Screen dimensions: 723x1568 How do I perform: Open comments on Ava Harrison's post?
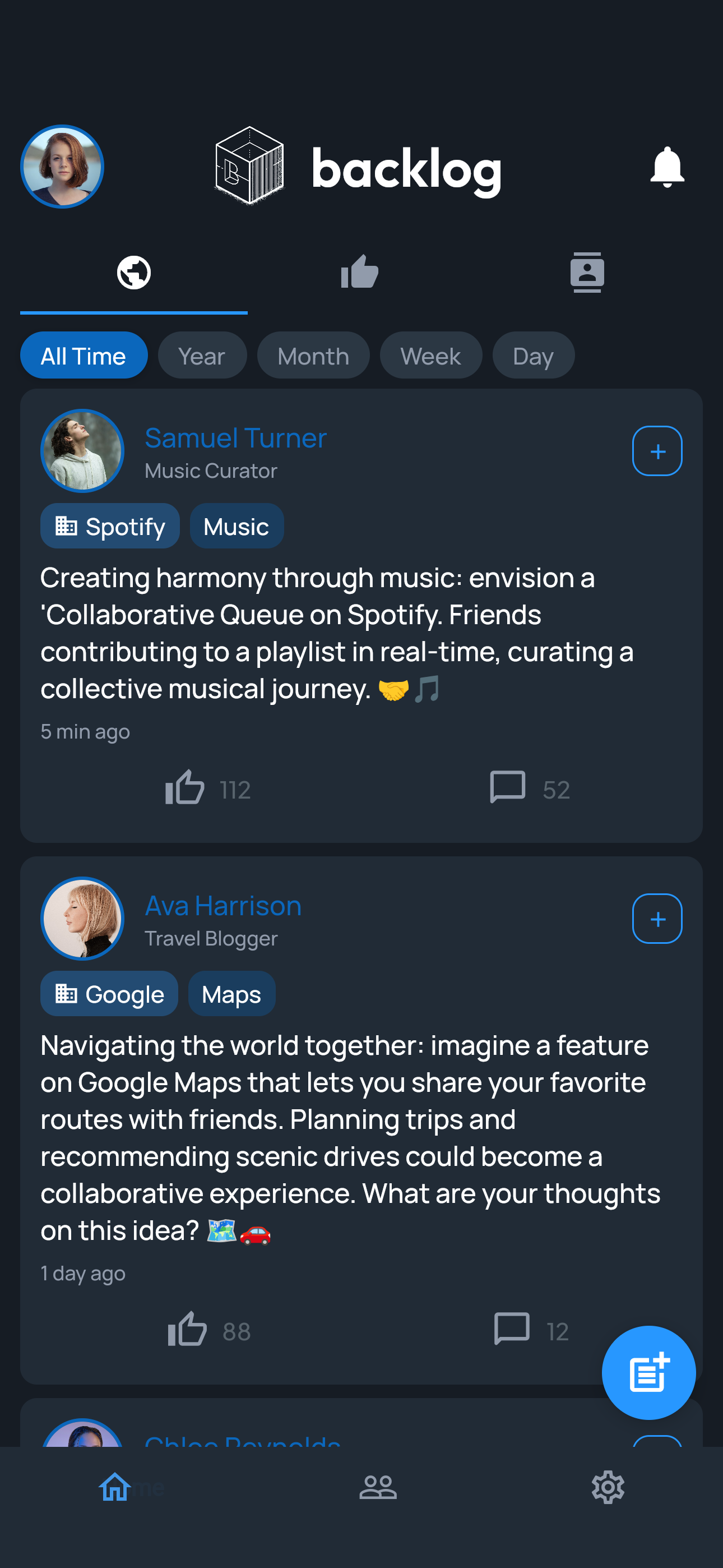(511, 1330)
